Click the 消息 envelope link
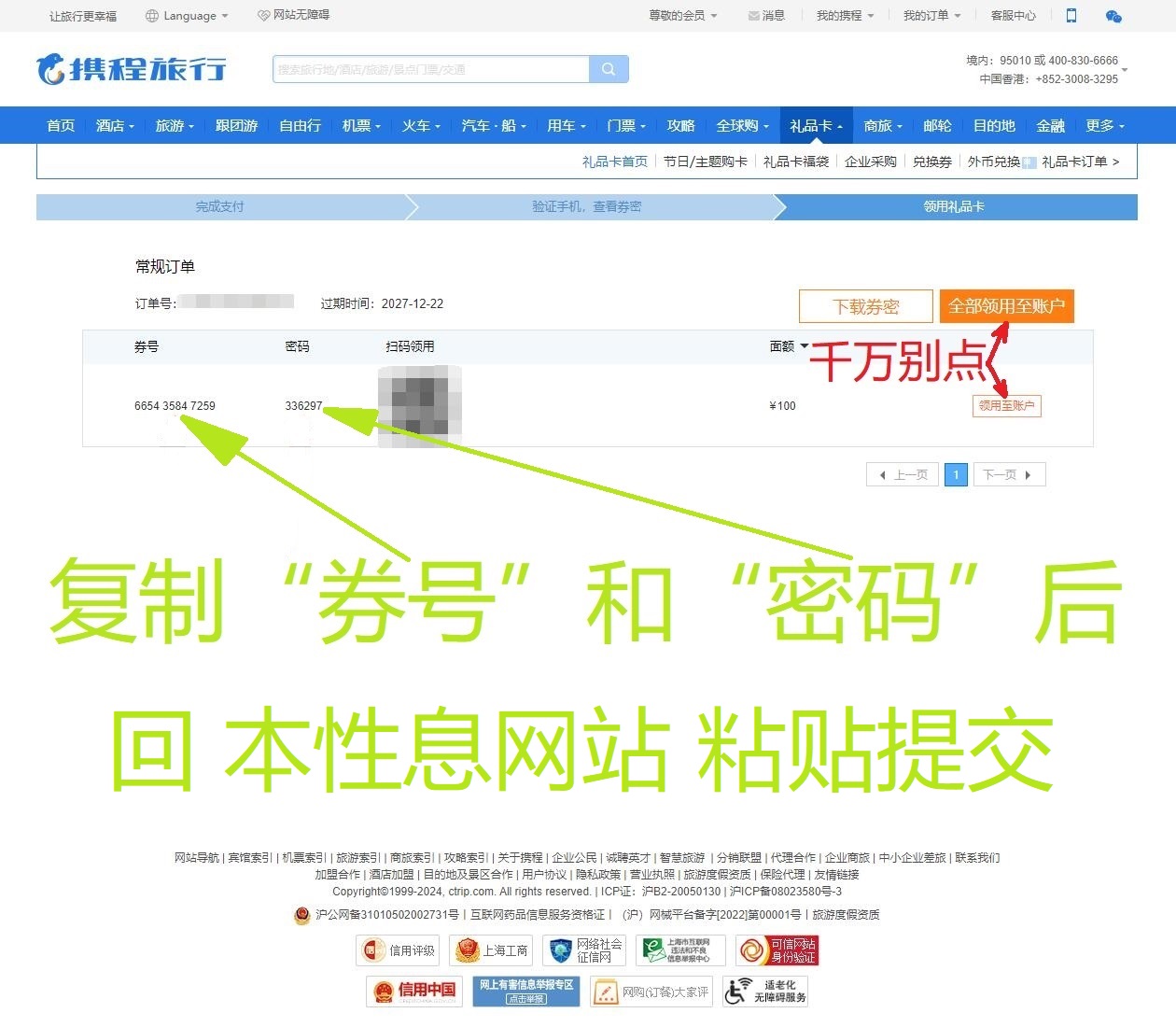This screenshot has width=1176, height=1027. point(766,16)
